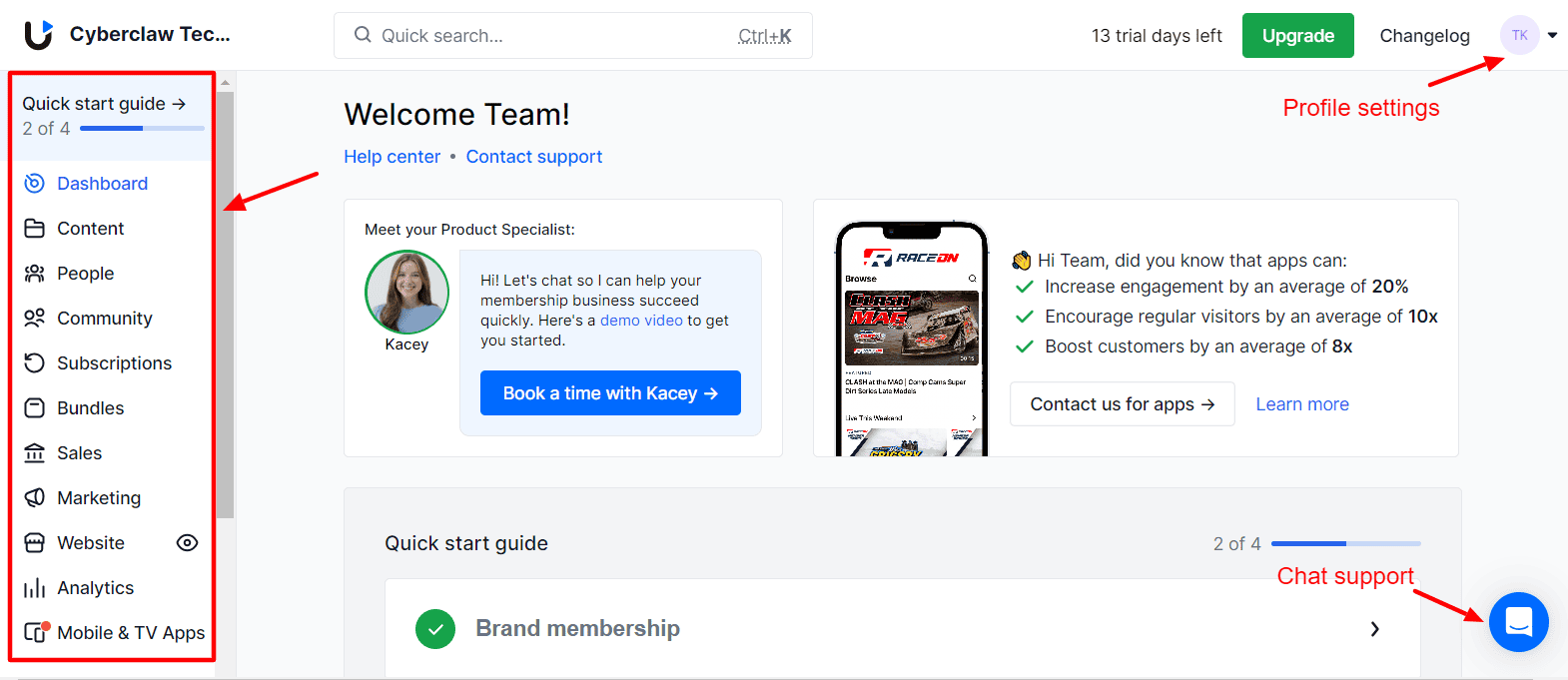Open the chat support bubble
This screenshot has width=1568, height=680.
click(1518, 622)
